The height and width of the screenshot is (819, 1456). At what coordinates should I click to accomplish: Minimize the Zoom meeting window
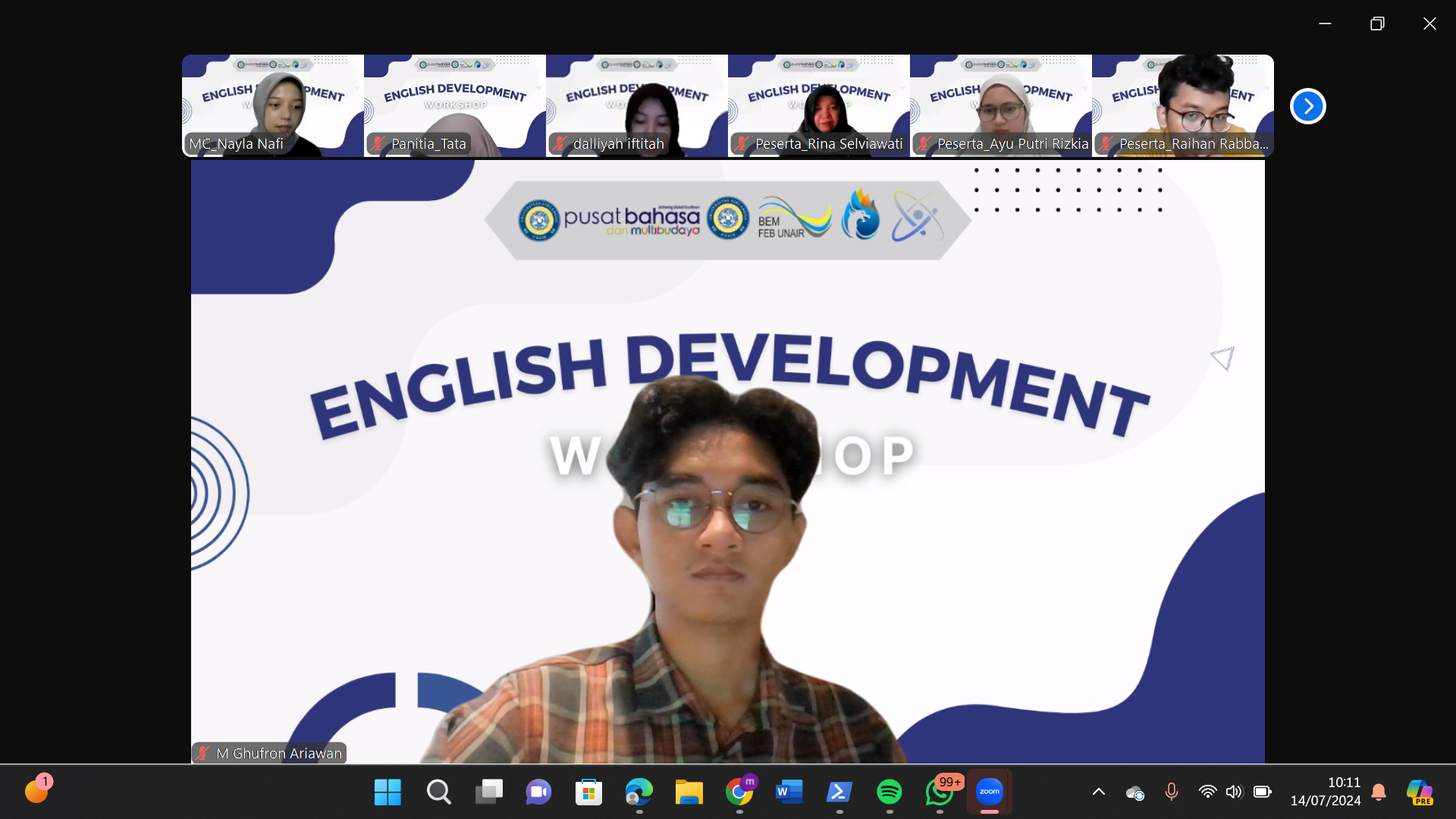pos(1325,24)
